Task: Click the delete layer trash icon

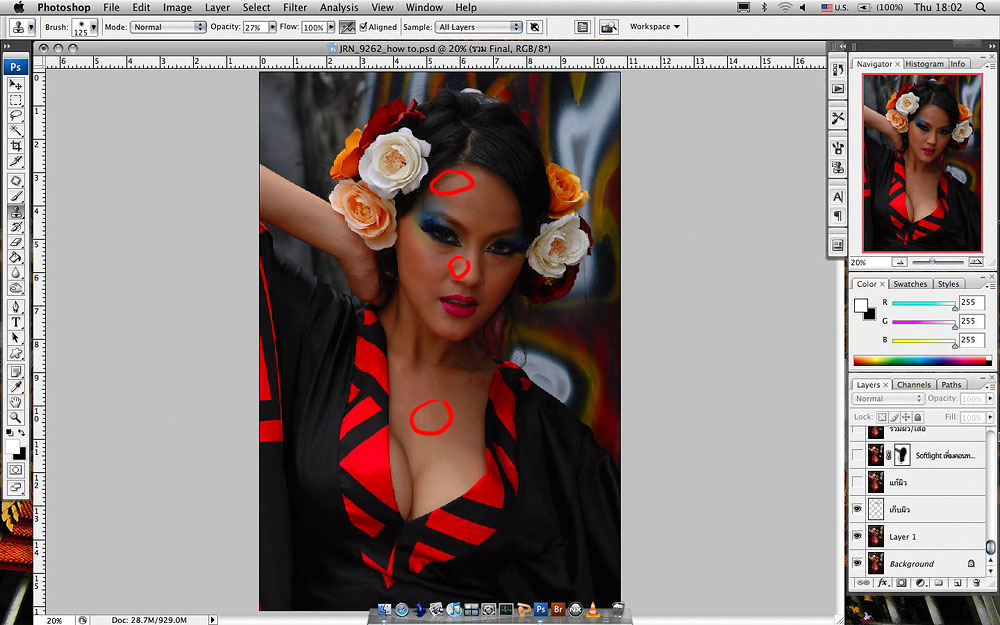Action: click(x=976, y=582)
